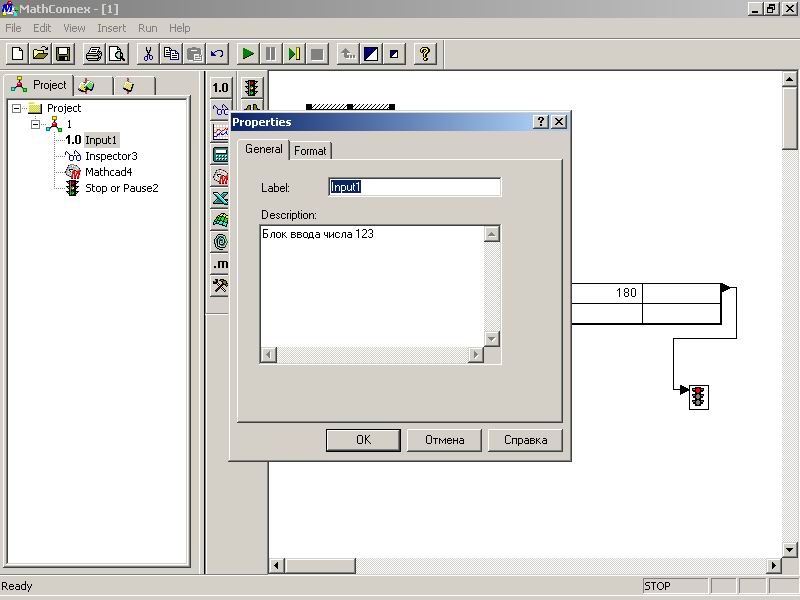Select the Project folder tree item
Screen dimensions: 800x600
(64, 108)
